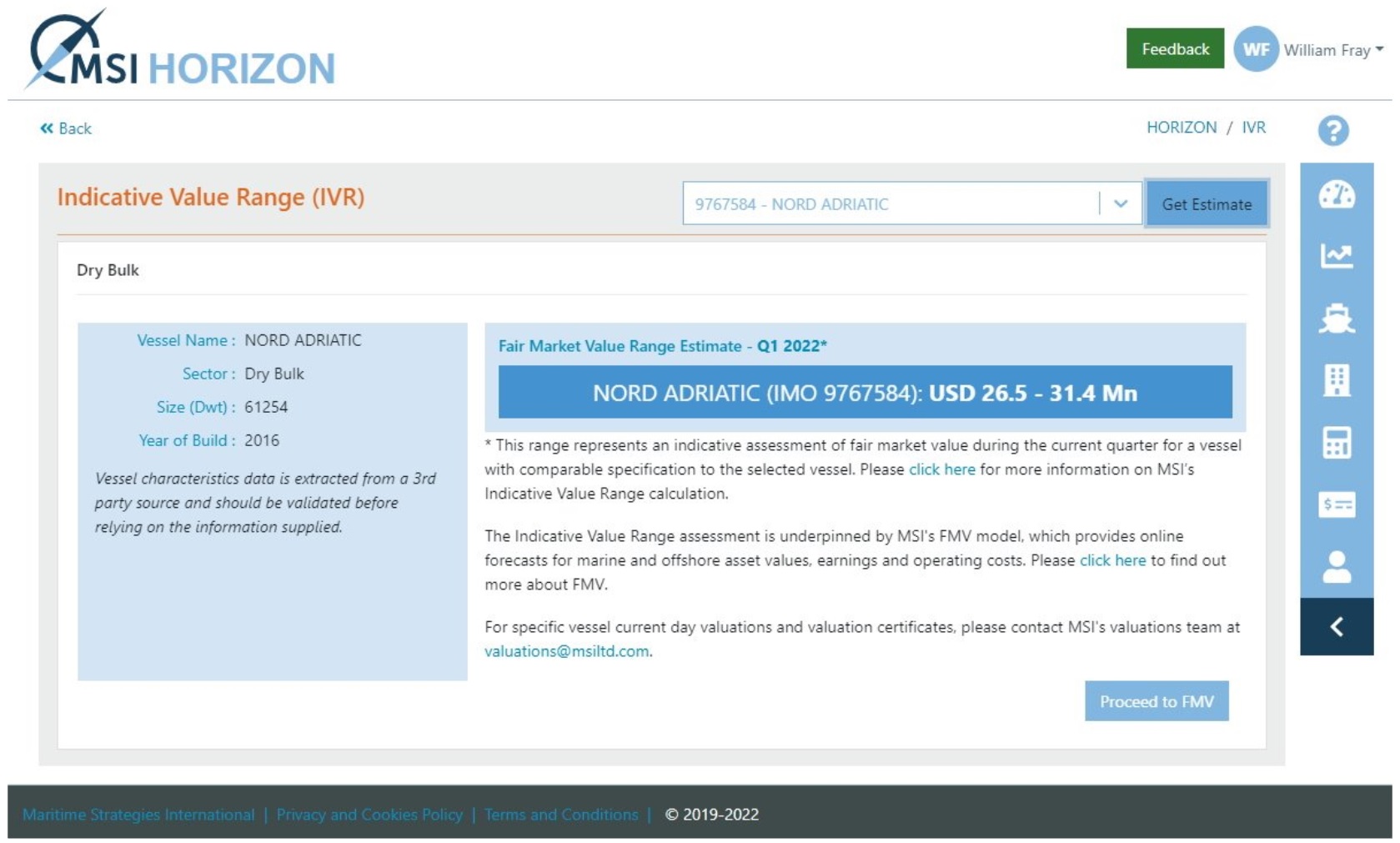This screenshot has width=1400, height=843.
Task: Open the dollar money icon in sidebar
Action: [1336, 504]
